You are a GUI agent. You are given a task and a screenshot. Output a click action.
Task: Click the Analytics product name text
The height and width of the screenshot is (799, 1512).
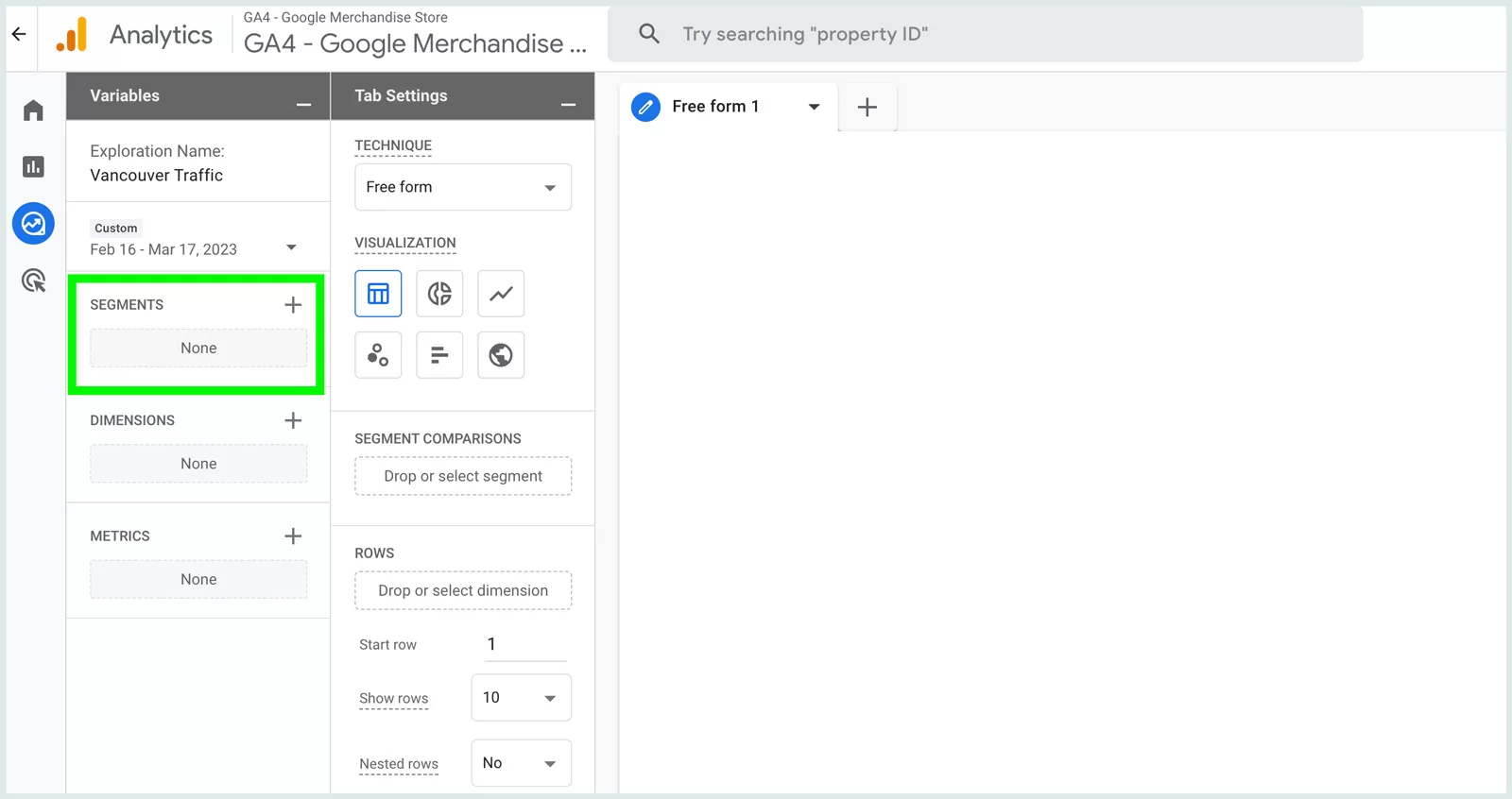pos(162,35)
